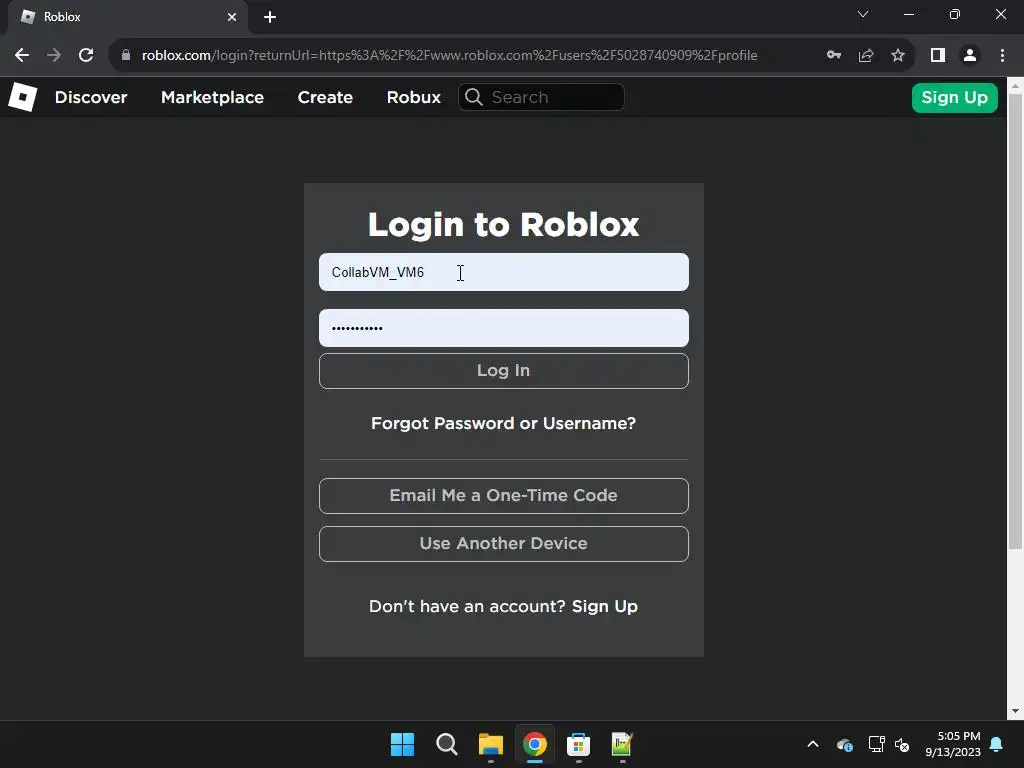Open Microsoft Store from taskbar
Image resolution: width=1024 pixels, height=768 pixels.
point(578,744)
